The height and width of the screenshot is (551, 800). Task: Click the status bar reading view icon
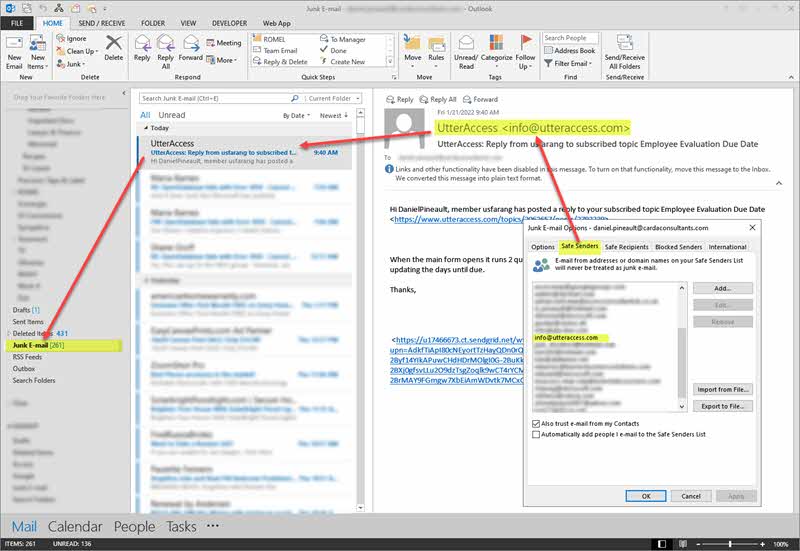pyautogui.click(x=683, y=544)
